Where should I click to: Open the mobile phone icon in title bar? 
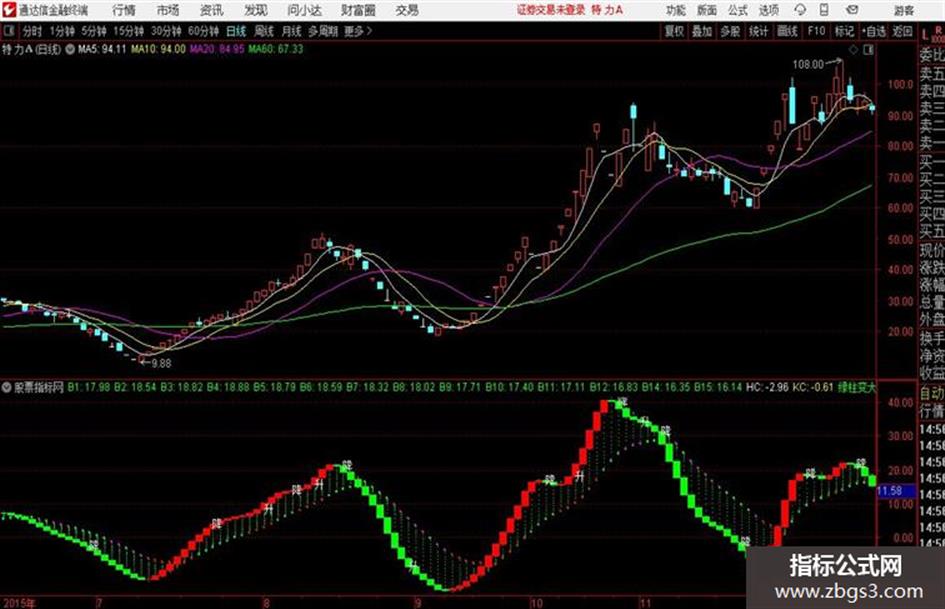coord(824,10)
